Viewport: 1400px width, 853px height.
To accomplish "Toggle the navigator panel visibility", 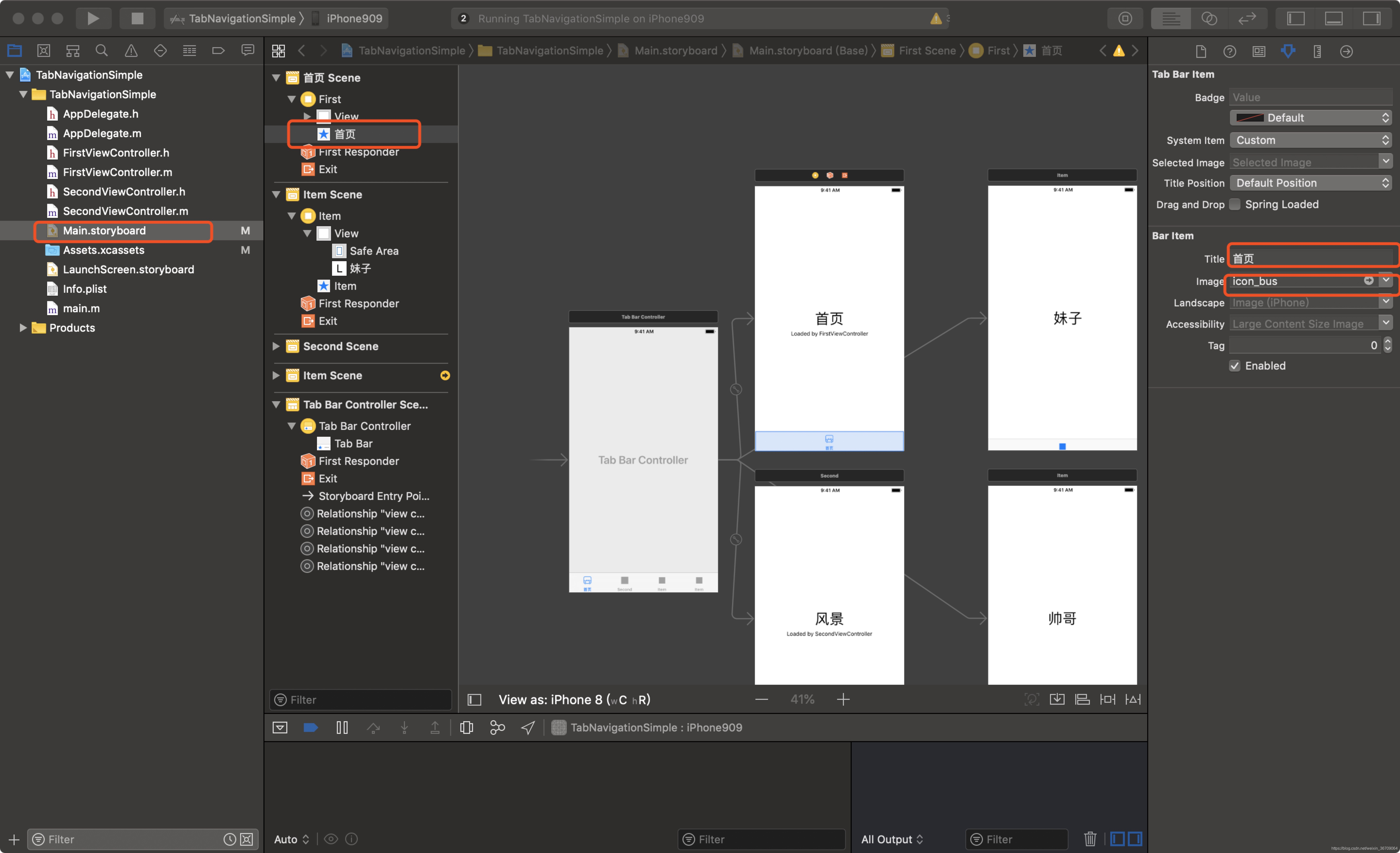I will 1295,18.
